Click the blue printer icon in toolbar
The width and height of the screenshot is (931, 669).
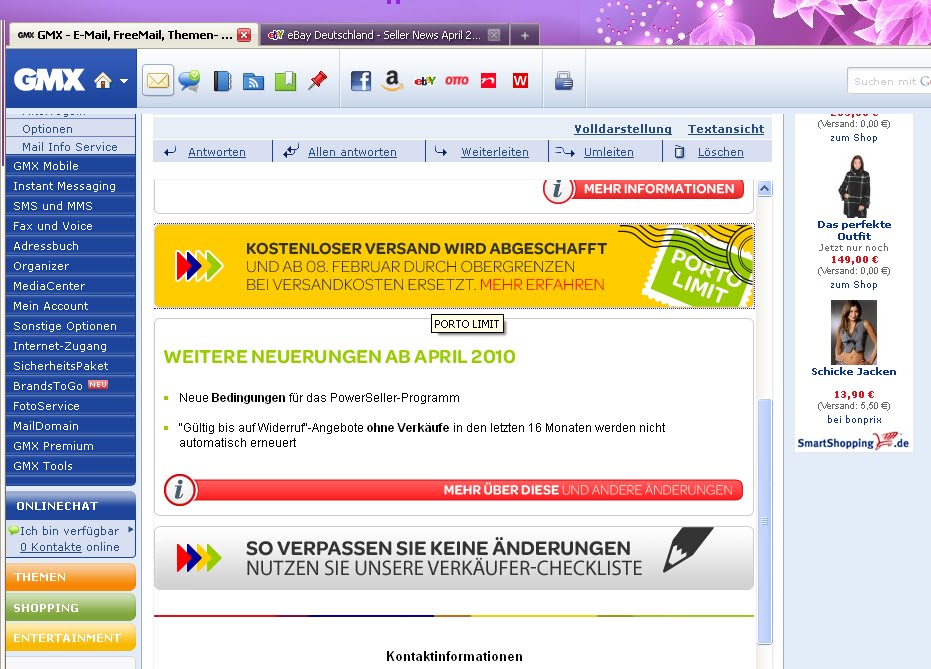coord(564,81)
